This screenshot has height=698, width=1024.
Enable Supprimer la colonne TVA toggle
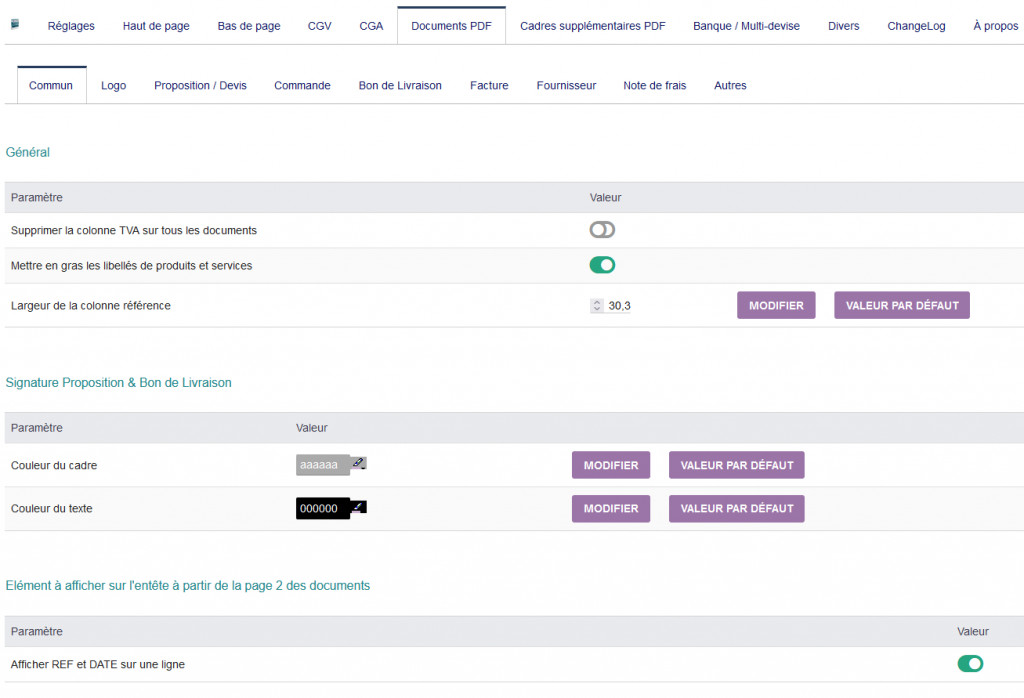pos(602,230)
